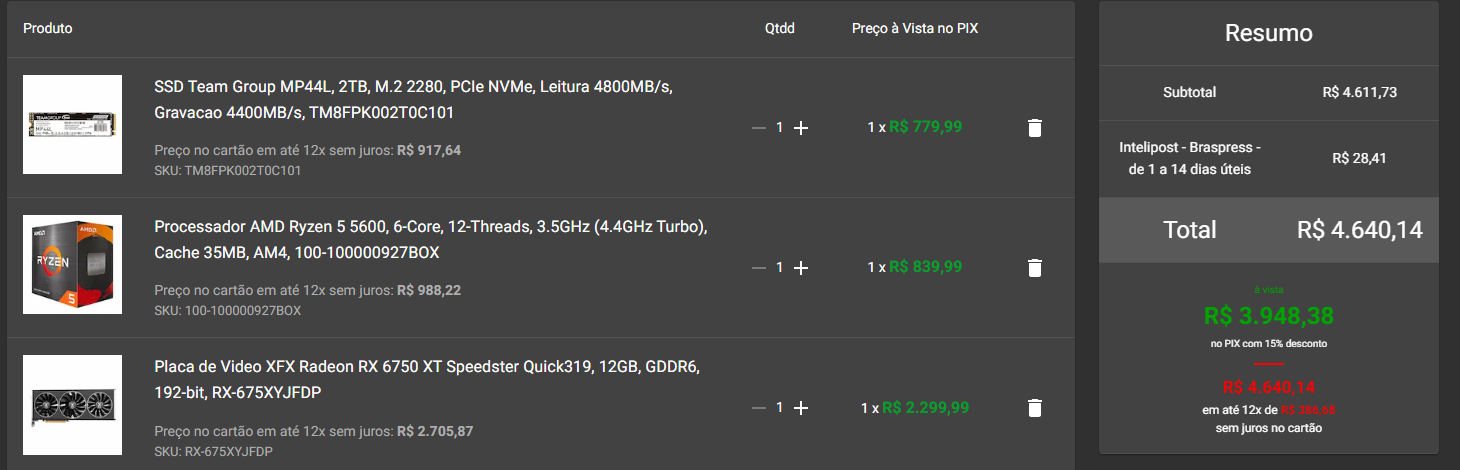Decrease quantity of the Radeon RX 6750 XT
Screen dimensions: 1460x470
click(x=759, y=408)
